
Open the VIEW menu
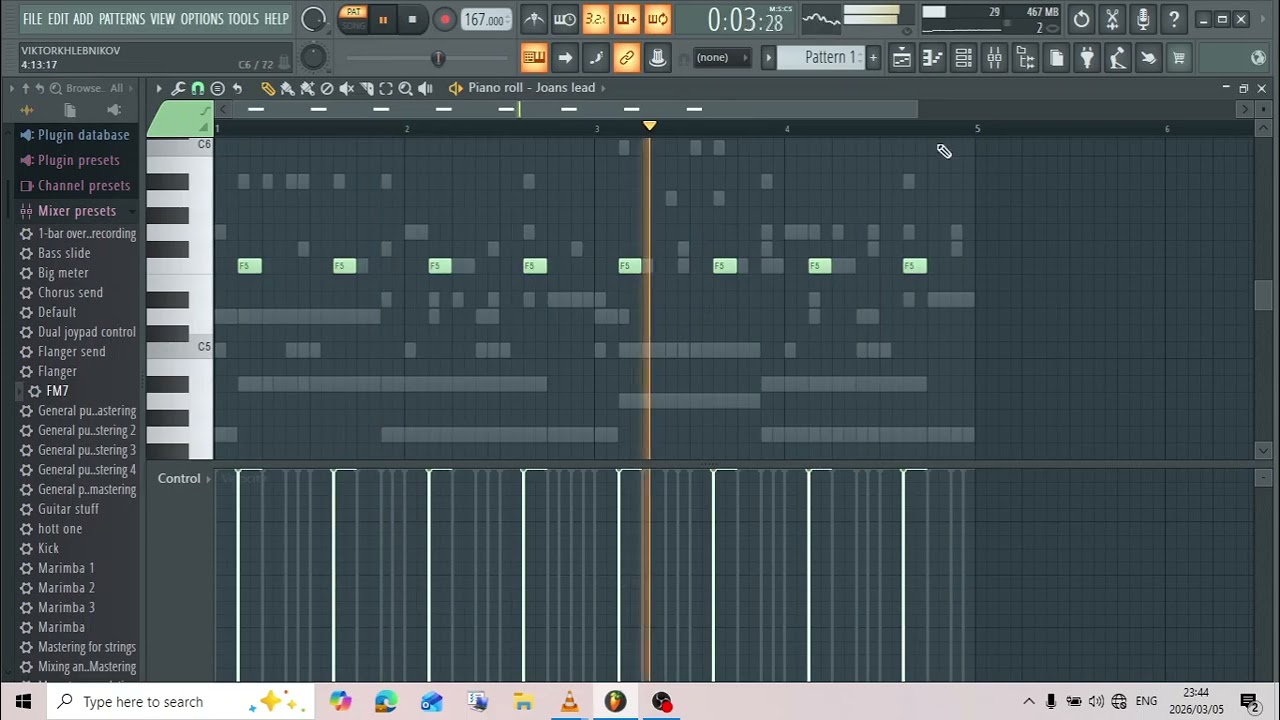tap(163, 19)
